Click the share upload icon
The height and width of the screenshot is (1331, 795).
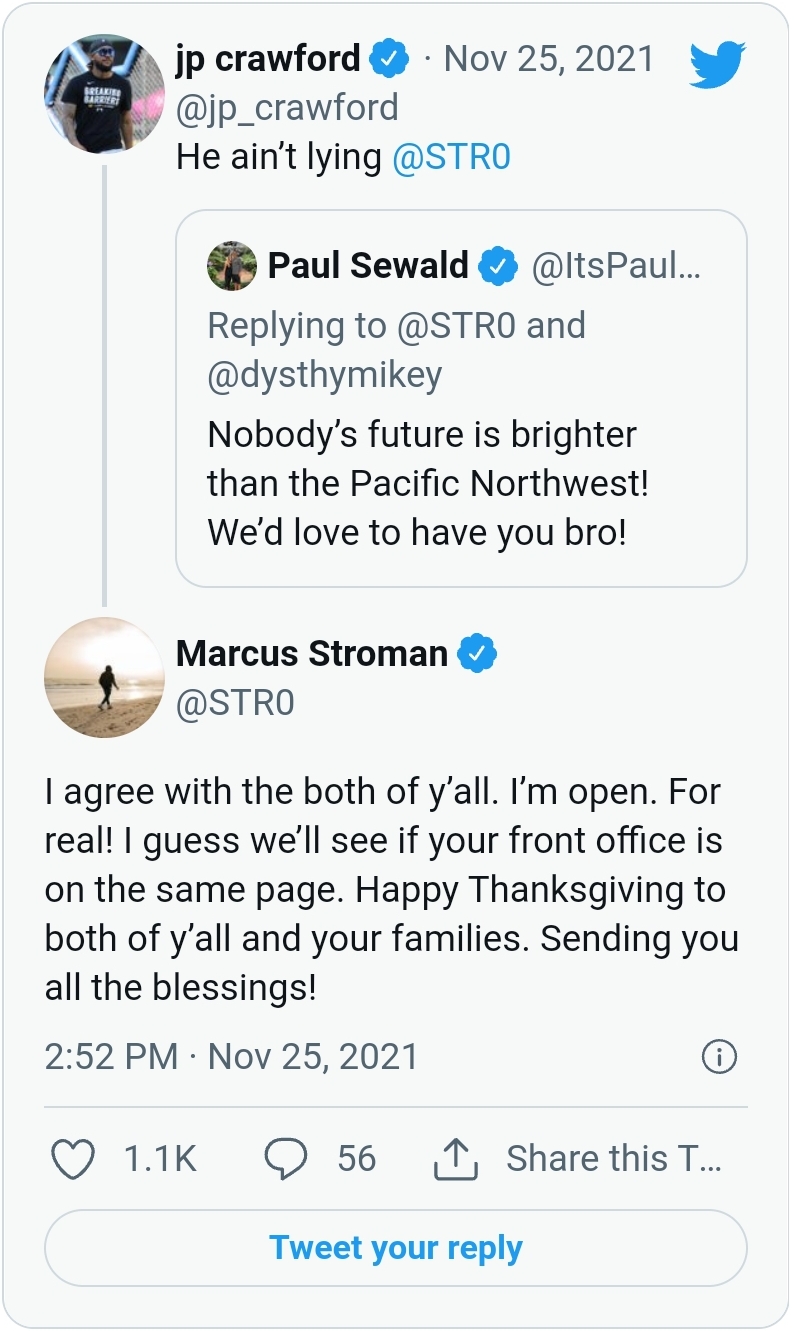456,1159
